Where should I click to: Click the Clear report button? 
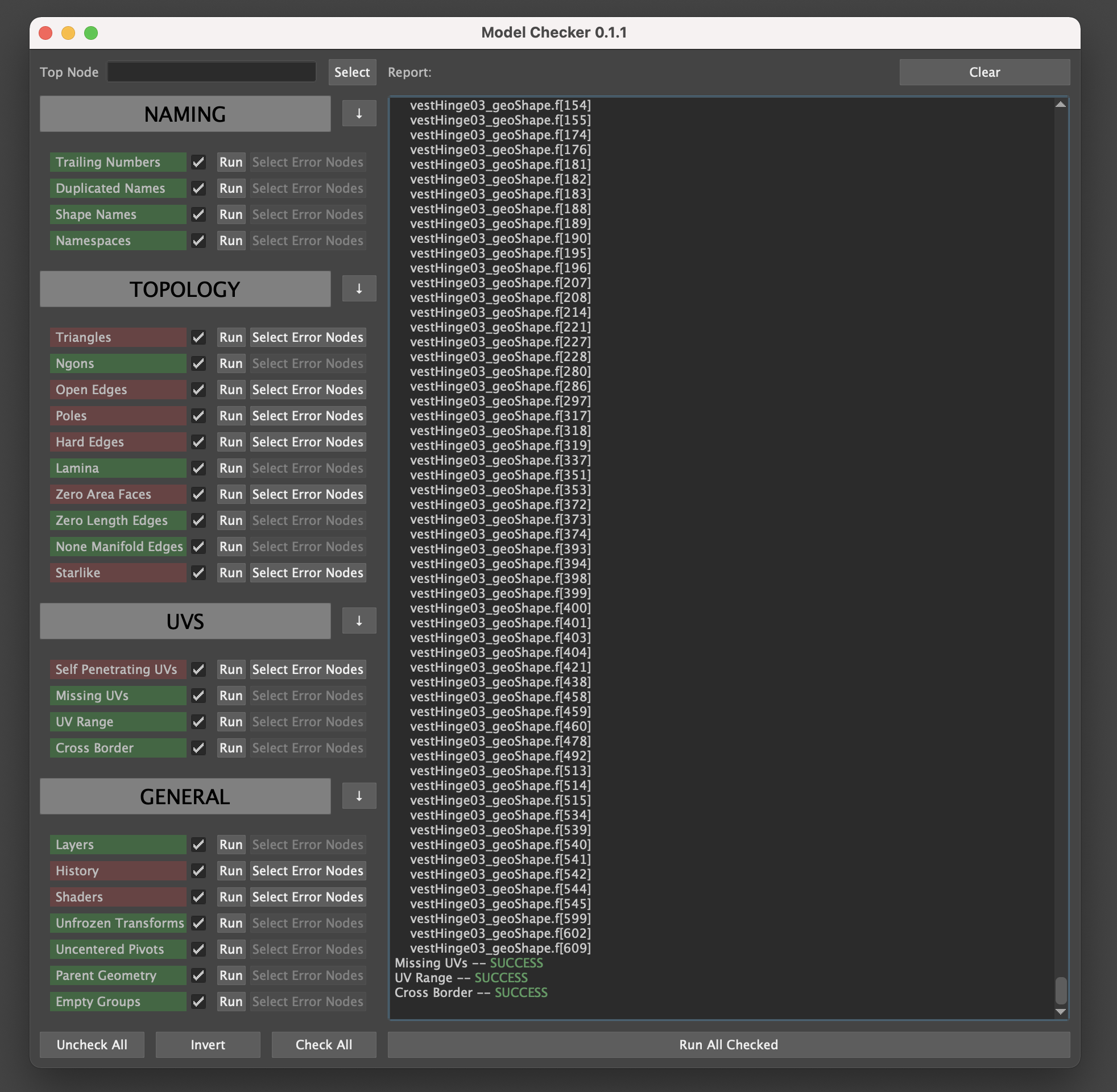(x=984, y=72)
